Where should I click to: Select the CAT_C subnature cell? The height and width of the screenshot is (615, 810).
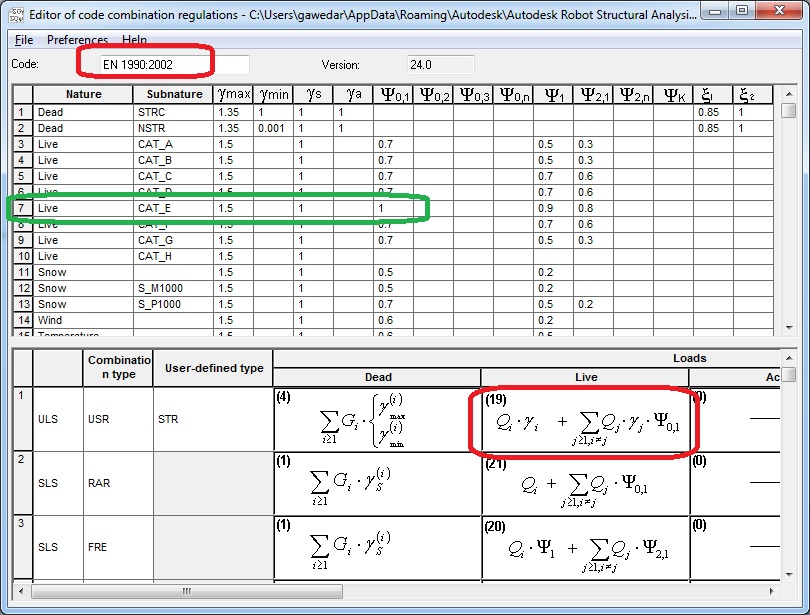tap(174, 176)
